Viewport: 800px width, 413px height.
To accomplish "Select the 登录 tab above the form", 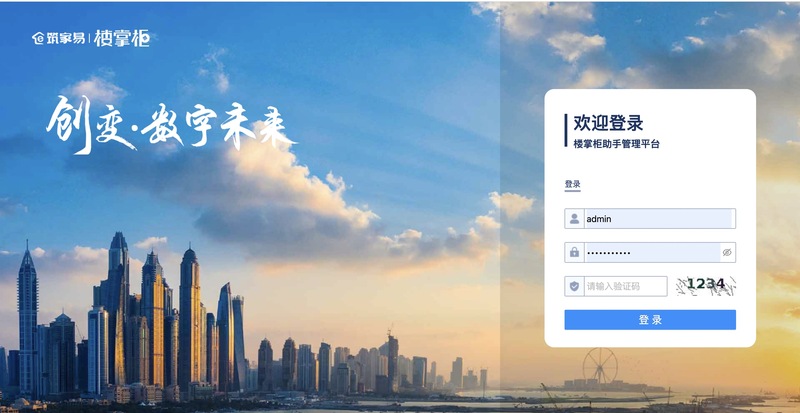I will click(572, 184).
